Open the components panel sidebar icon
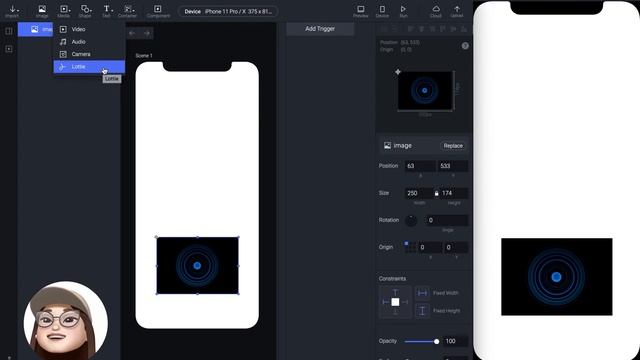This screenshot has width=640, height=360. pos(9,49)
